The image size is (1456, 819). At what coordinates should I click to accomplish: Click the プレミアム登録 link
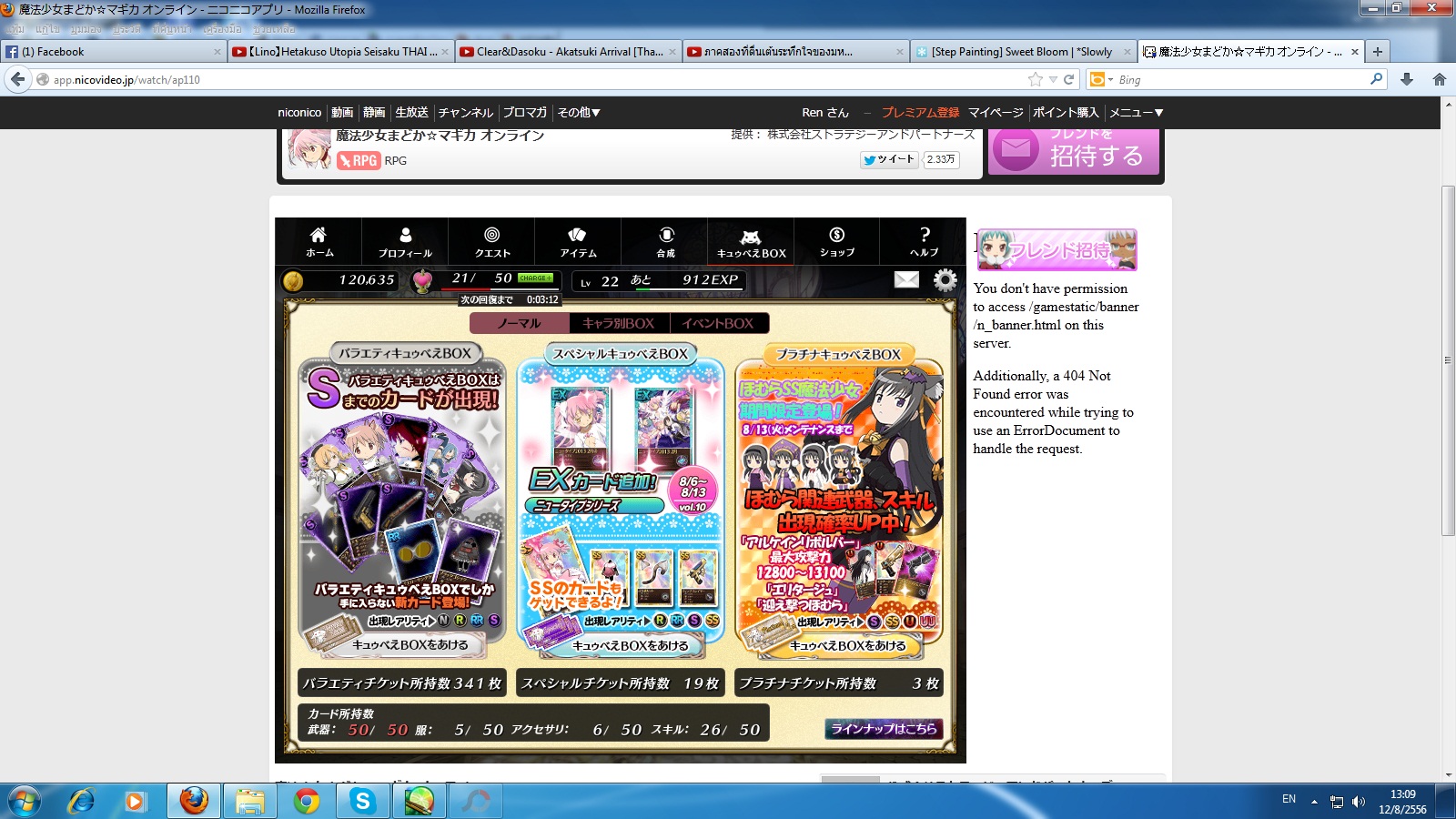pos(920,113)
